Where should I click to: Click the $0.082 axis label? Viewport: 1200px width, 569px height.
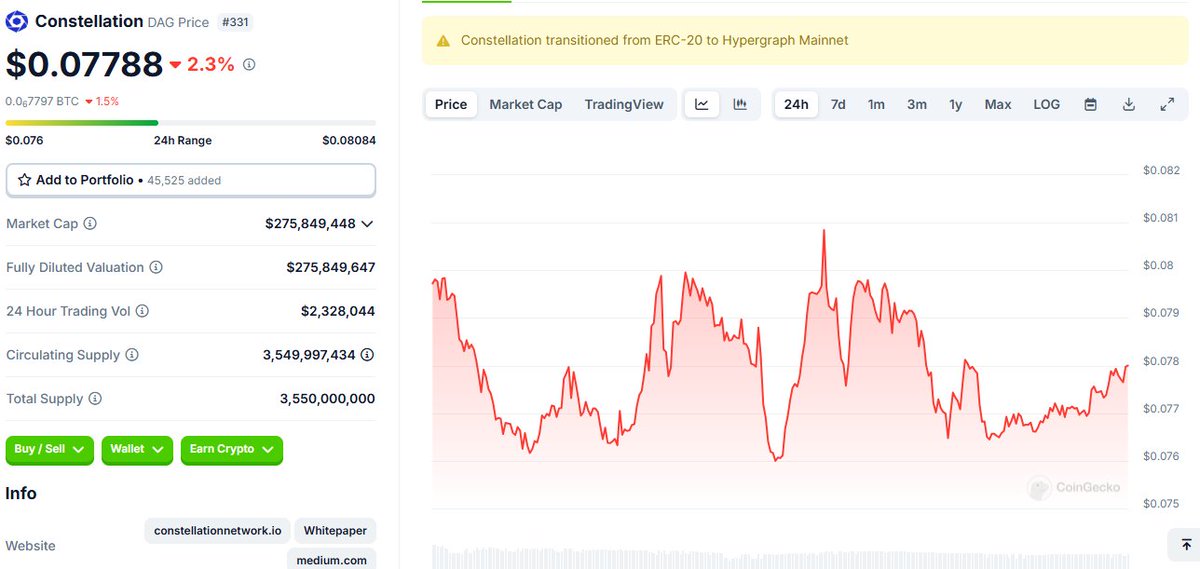(1162, 171)
